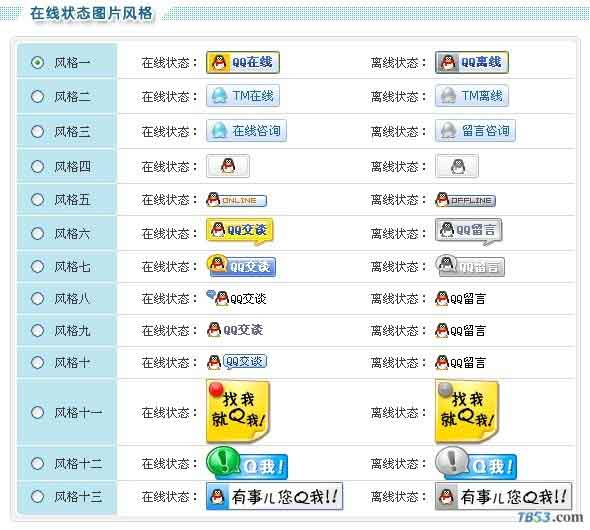Click QQ交谈 icon in 风格八 row
590x530 pixels.
(x=237, y=298)
